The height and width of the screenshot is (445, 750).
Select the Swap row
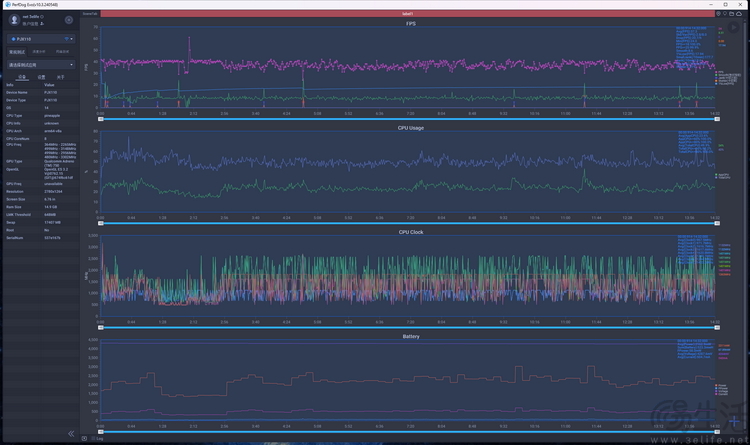pos(41,222)
